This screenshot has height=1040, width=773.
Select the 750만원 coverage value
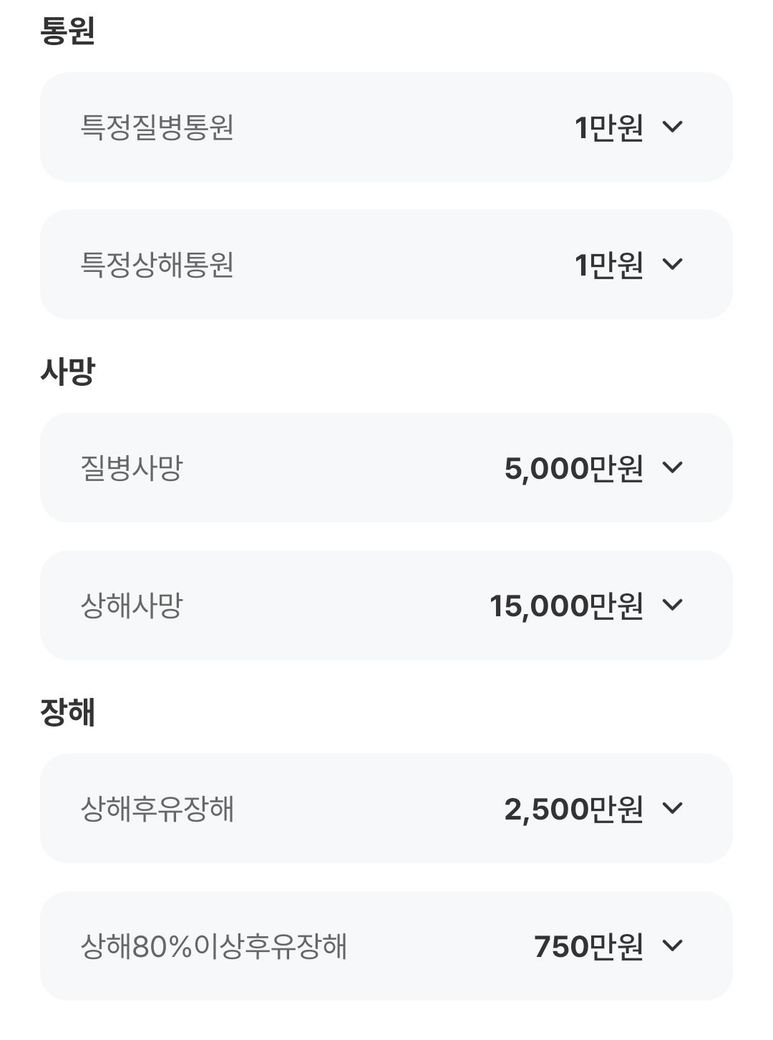pyautogui.click(x=588, y=946)
